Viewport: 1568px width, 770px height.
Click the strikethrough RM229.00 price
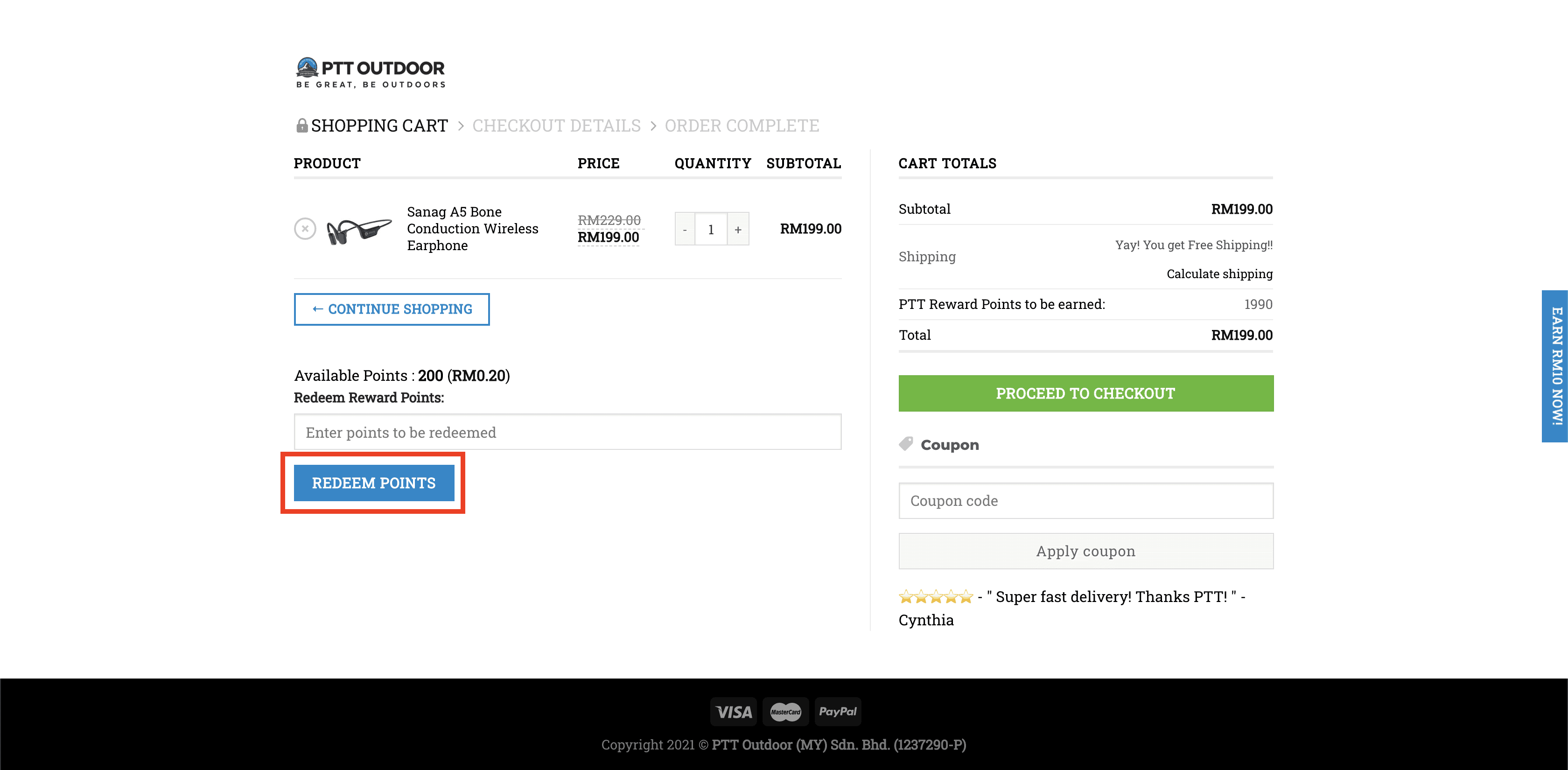pos(609,220)
